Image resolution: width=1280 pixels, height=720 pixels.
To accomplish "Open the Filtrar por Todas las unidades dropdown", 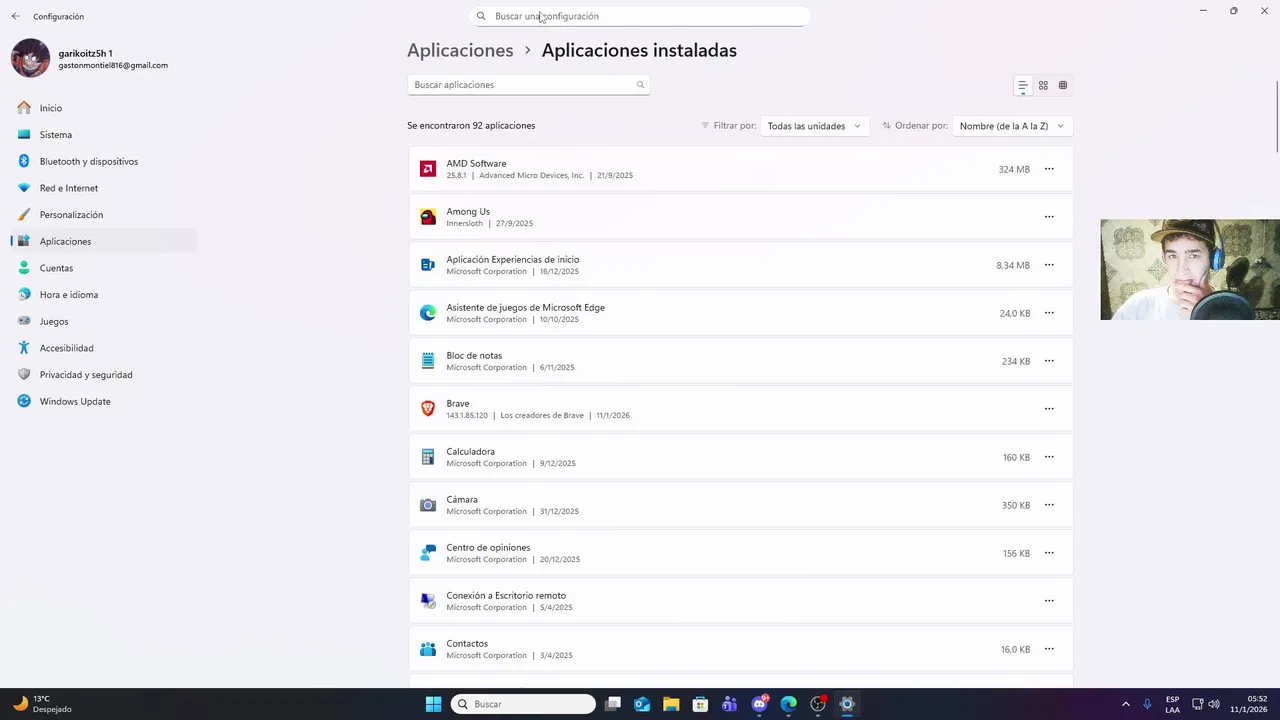I will pos(814,126).
